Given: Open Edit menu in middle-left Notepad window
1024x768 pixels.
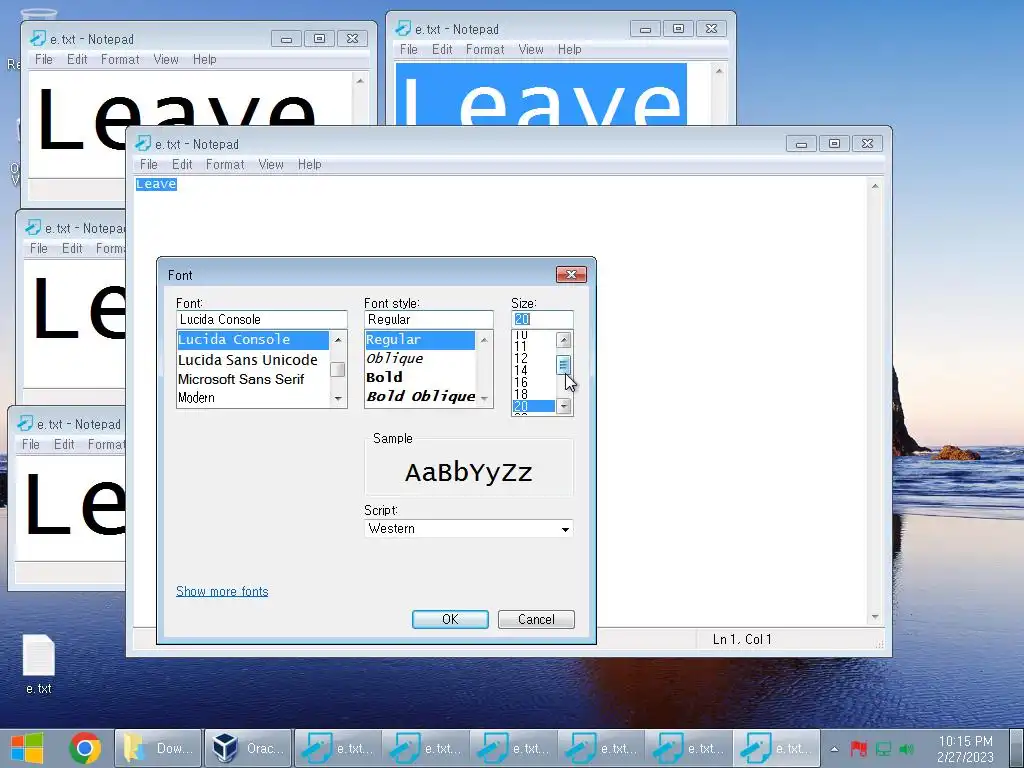Looking at the screenshot, I should (x=72, y=248).
